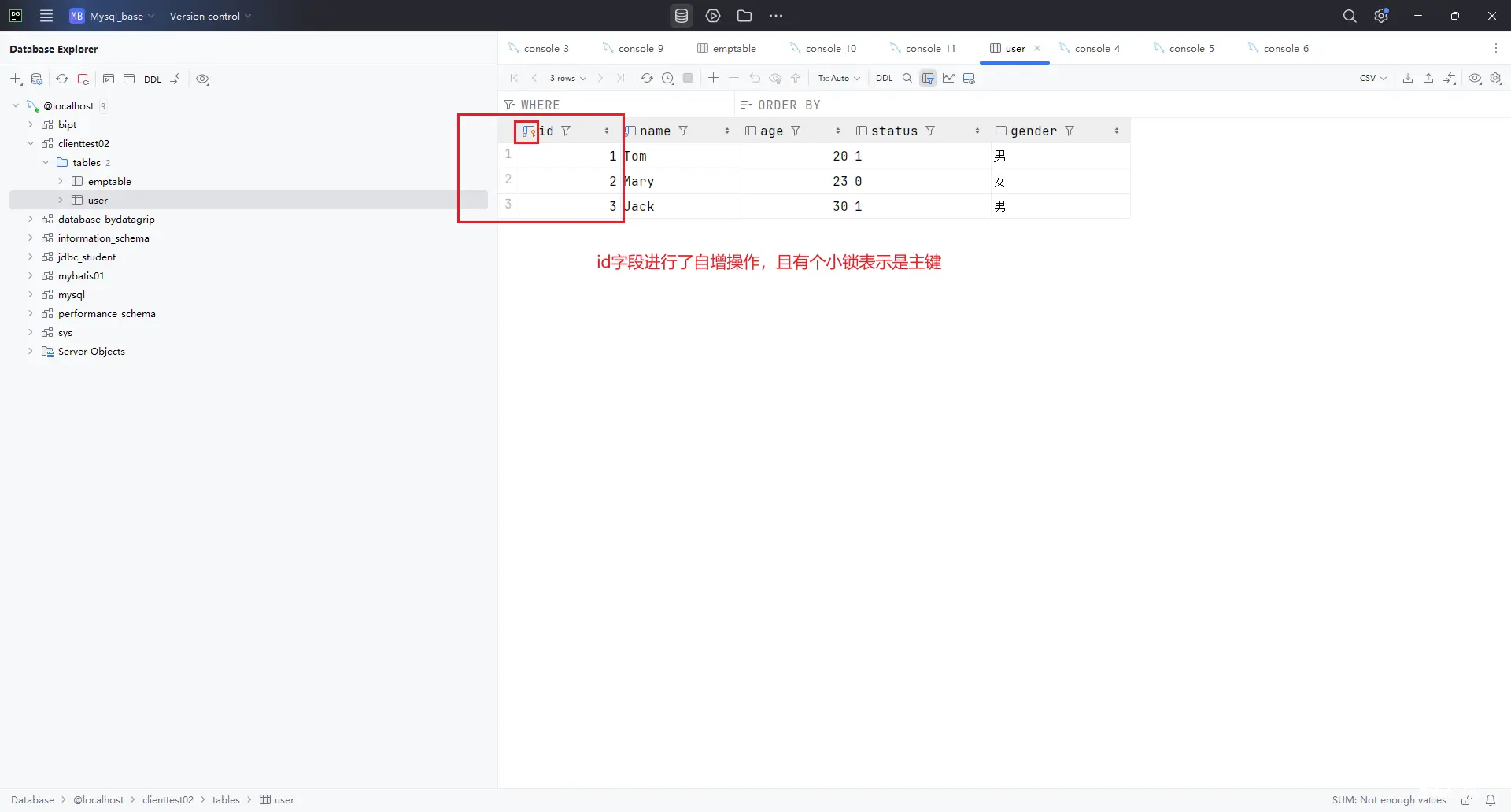Image resolution: width=1511 pixels, height=812 pixels.
Task: Open Version control menu
Action: (x=210, y=16)
